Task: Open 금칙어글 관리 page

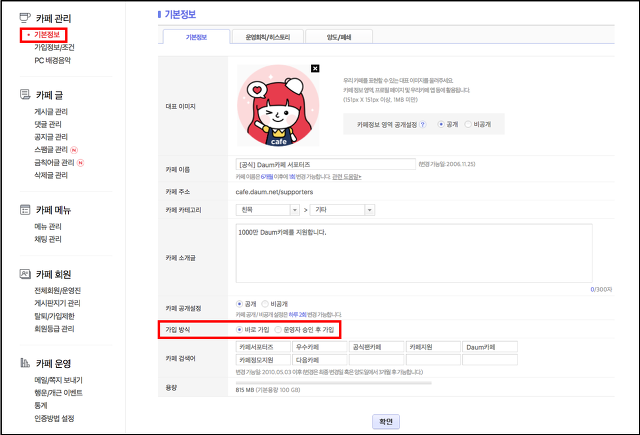Action: tap(54, 162)
